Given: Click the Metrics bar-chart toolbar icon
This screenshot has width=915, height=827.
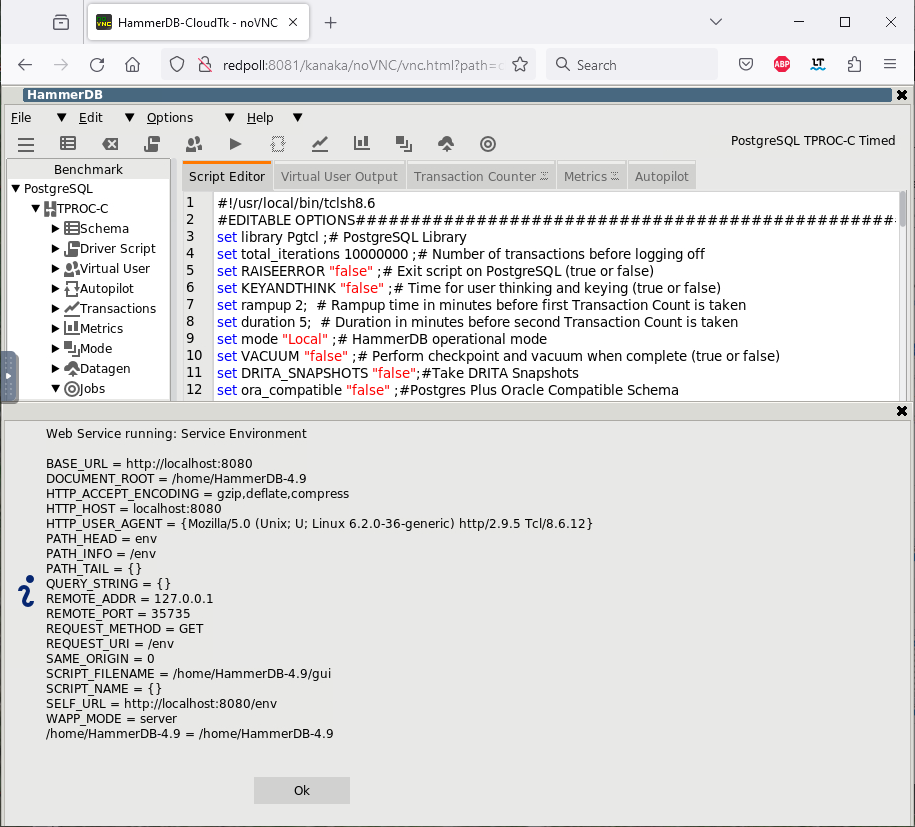Looking at the screenshot, I should click(362, 144).
